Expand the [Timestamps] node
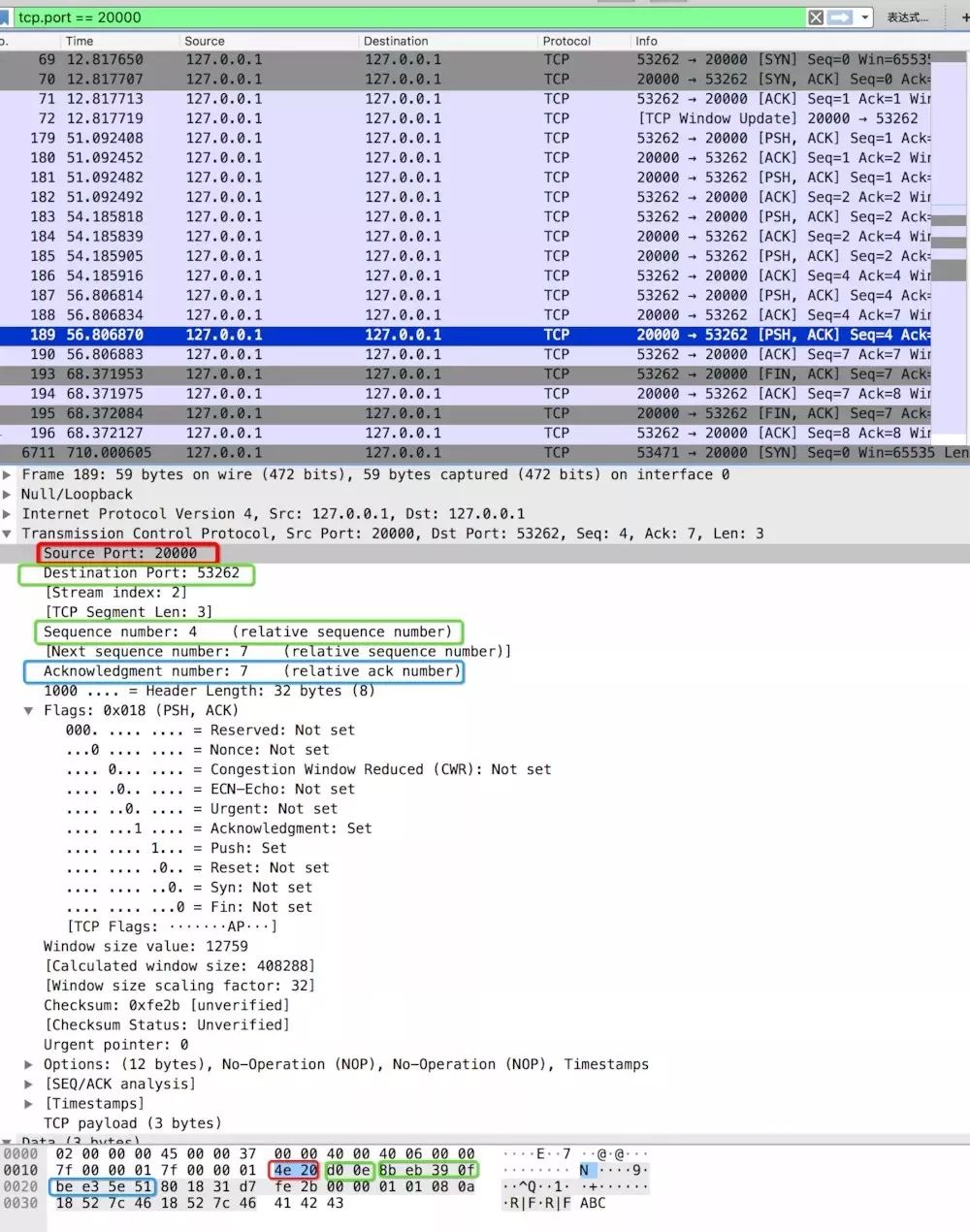Screen dimensions: 970x1232 click(x=29, y=1103)
